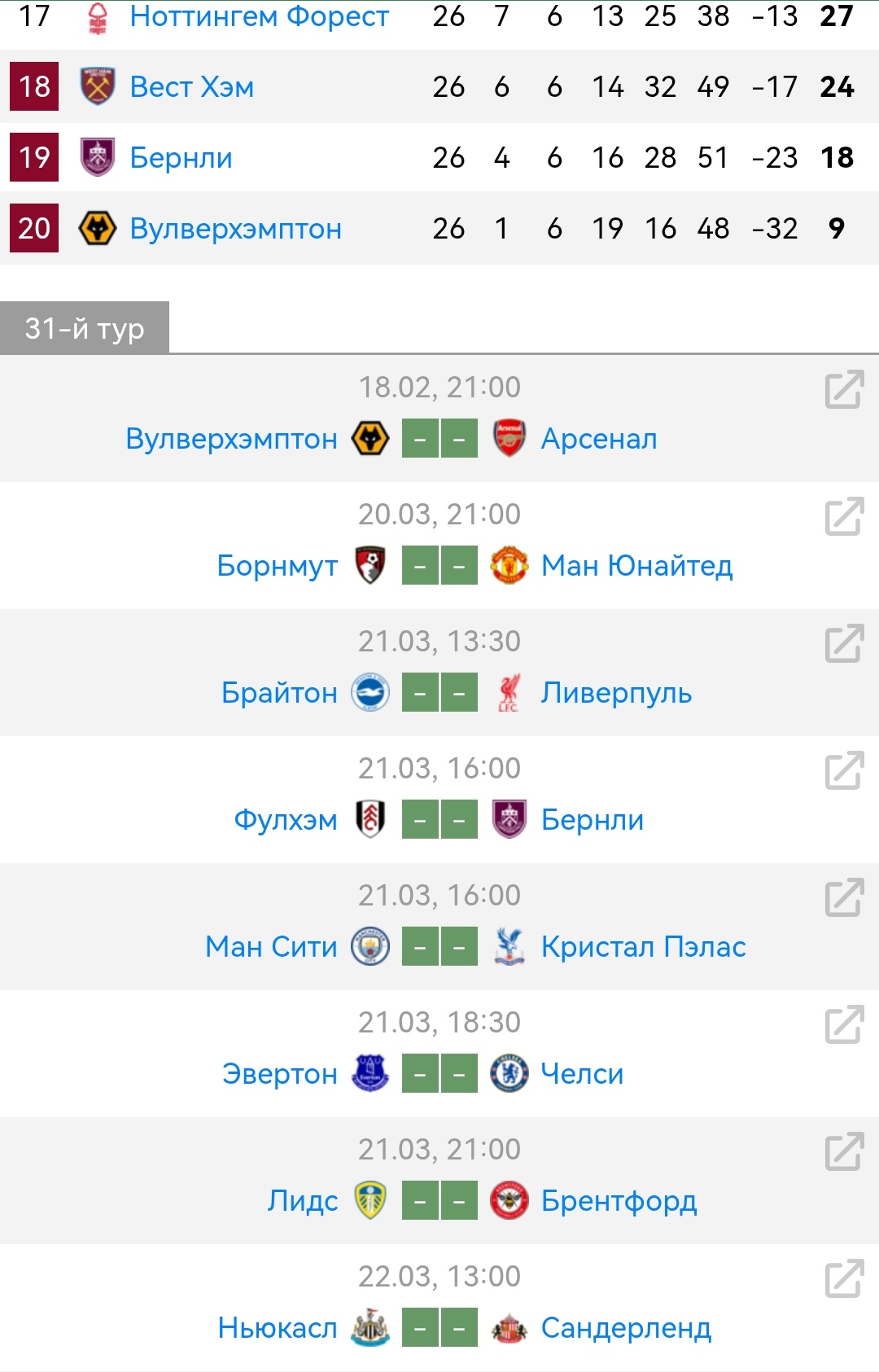Image resolution: width=879 pixels, height=1372 pixels.
Task: Click the Arsenal club crest
Action: [509, 439]
